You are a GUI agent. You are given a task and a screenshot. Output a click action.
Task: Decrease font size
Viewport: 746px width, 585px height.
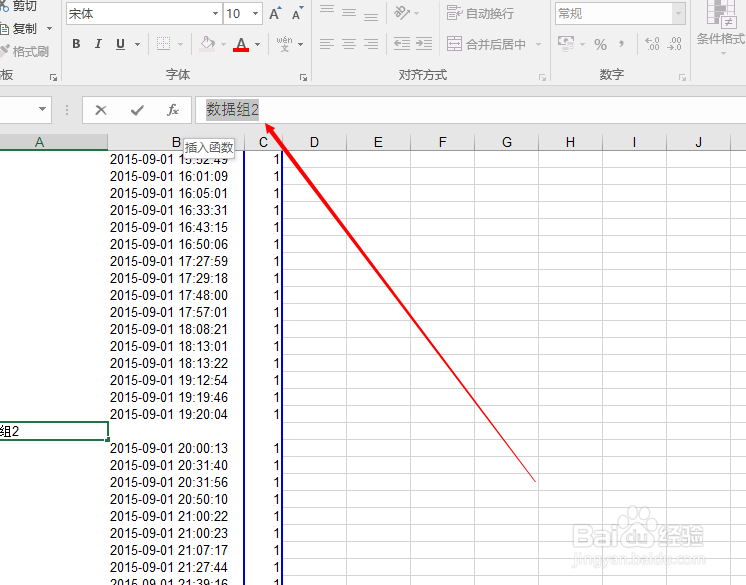(x=297, y=14)
